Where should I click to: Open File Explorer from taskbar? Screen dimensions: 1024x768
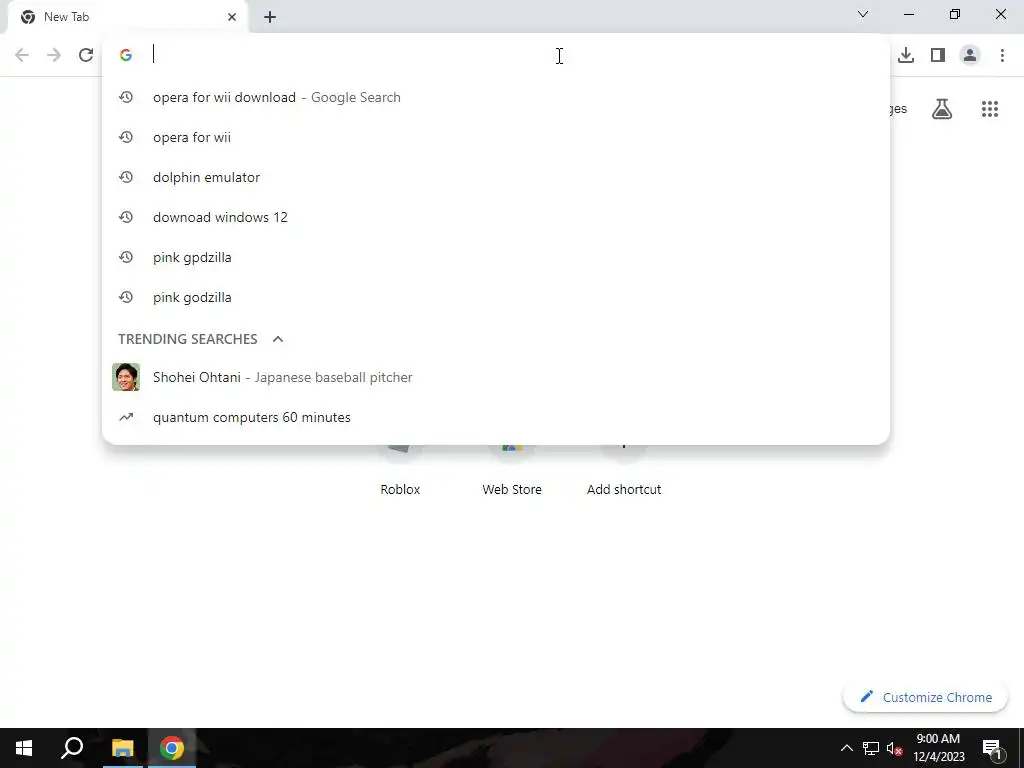(122, 748)
